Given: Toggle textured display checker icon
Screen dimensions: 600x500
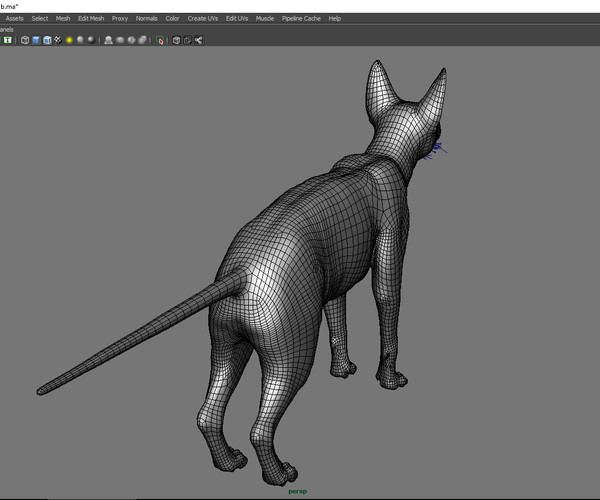Looking at the screenshot, I should [x=58, y=40].
